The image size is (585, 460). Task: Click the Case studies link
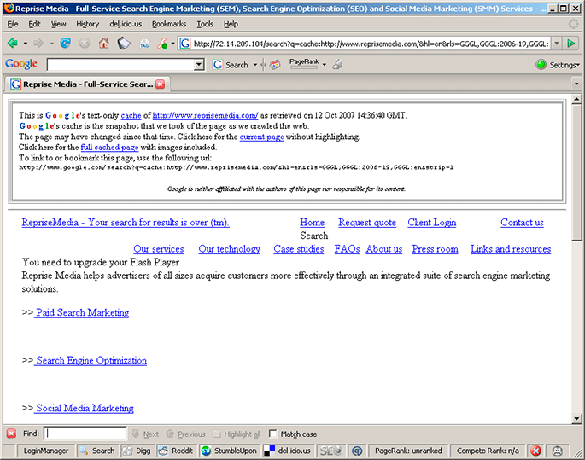click(x=298, y=249)
